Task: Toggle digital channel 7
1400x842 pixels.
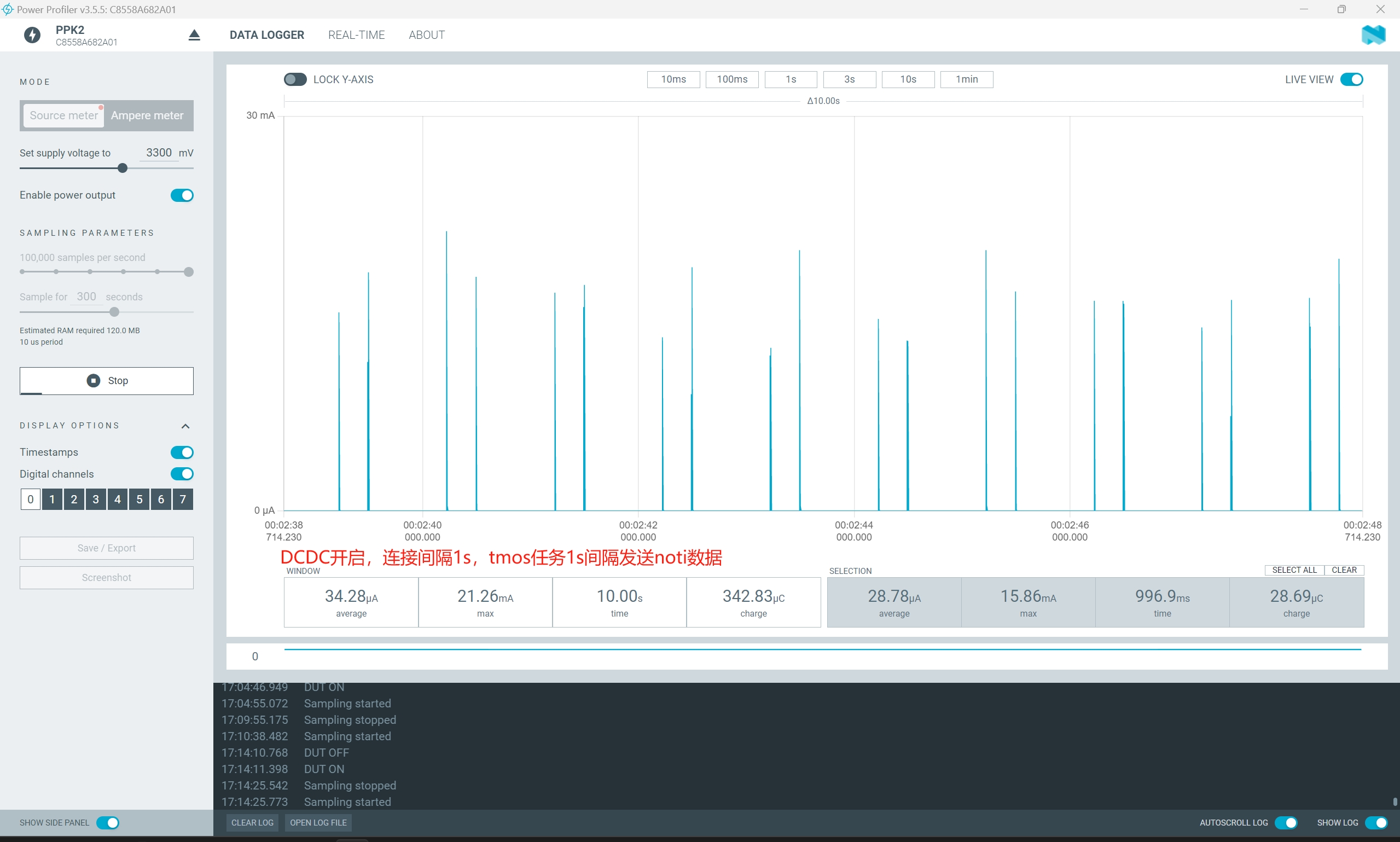Action: tap(183, 500)
